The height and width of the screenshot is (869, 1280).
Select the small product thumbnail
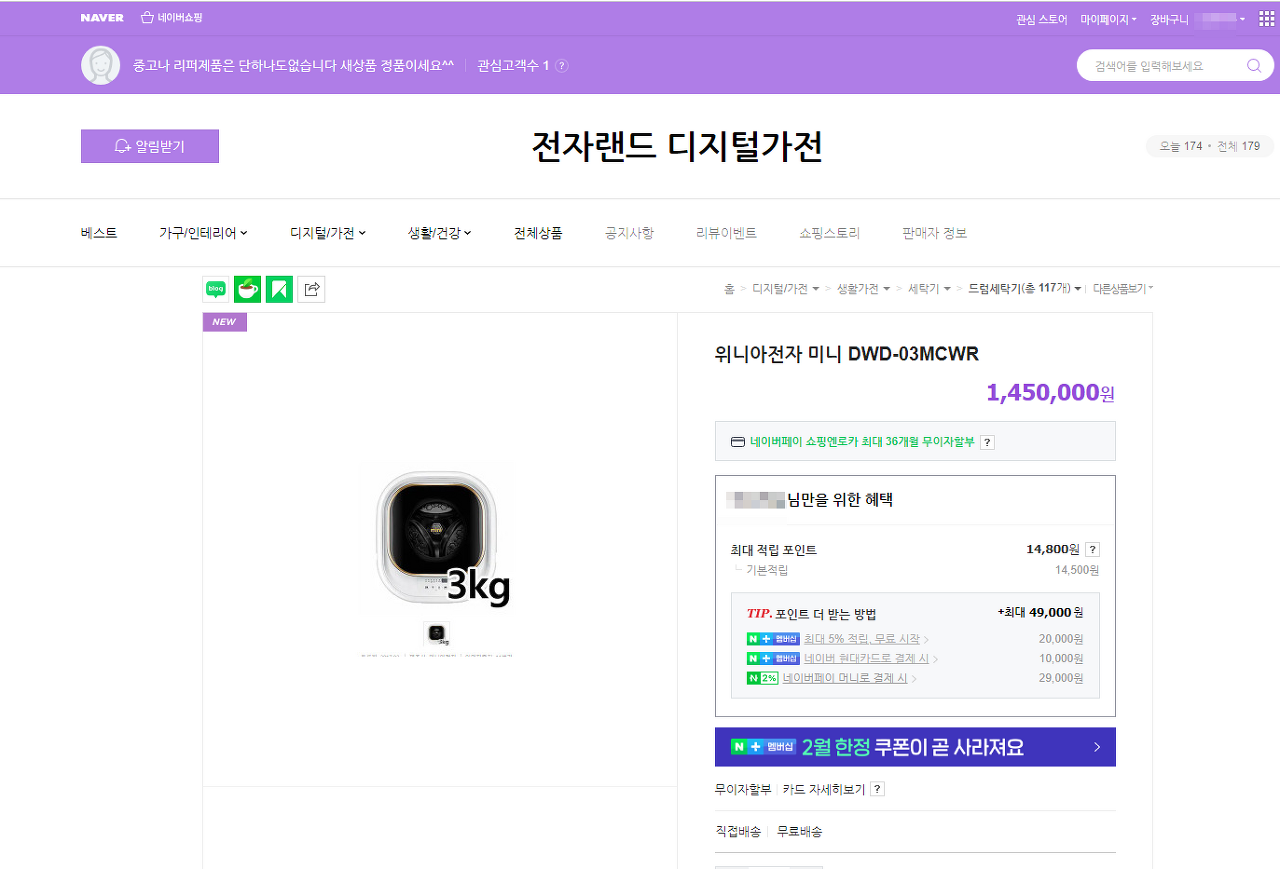pyautogui.click(x=437, y=634)
